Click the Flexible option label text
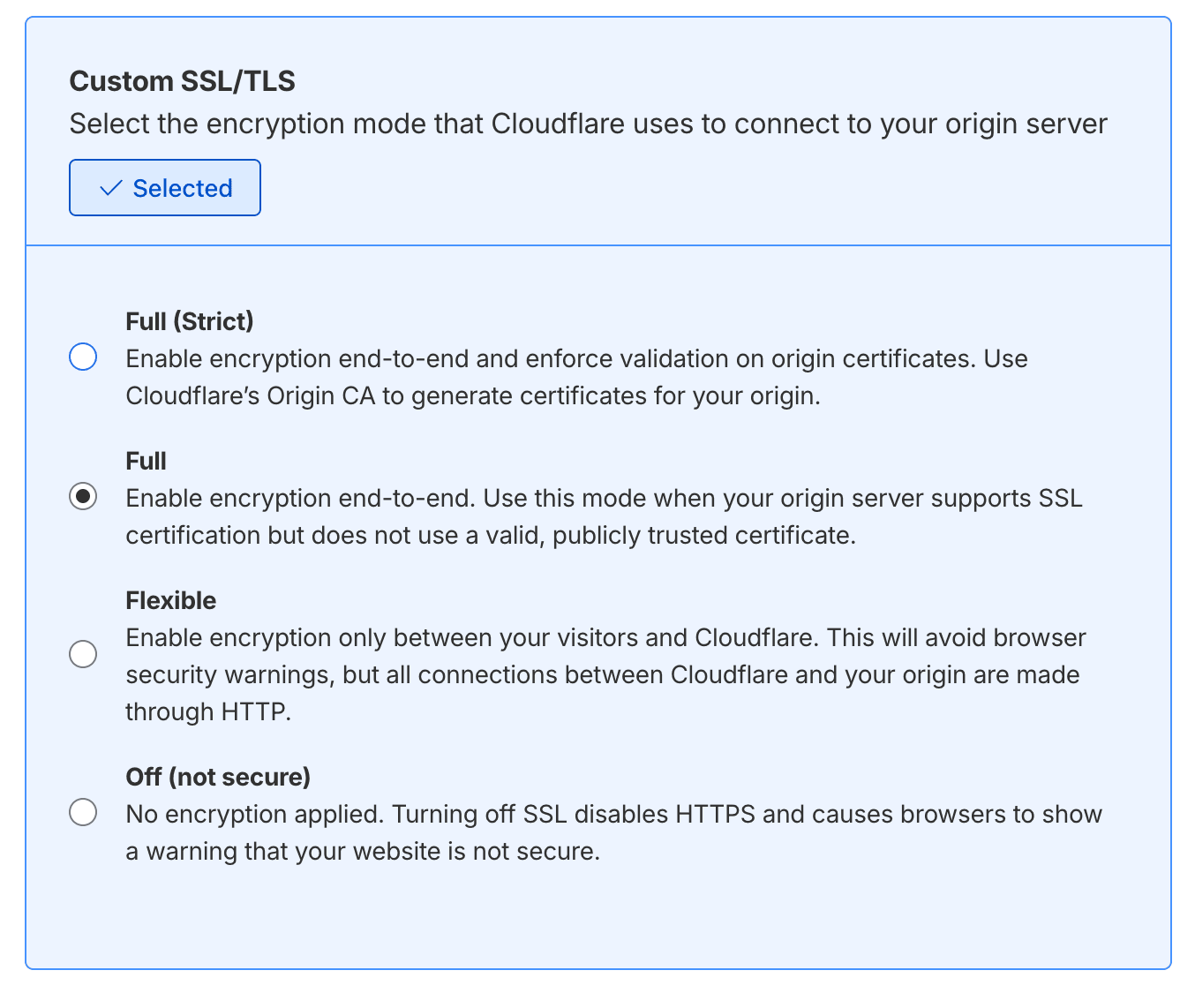 tap(170, 600)
